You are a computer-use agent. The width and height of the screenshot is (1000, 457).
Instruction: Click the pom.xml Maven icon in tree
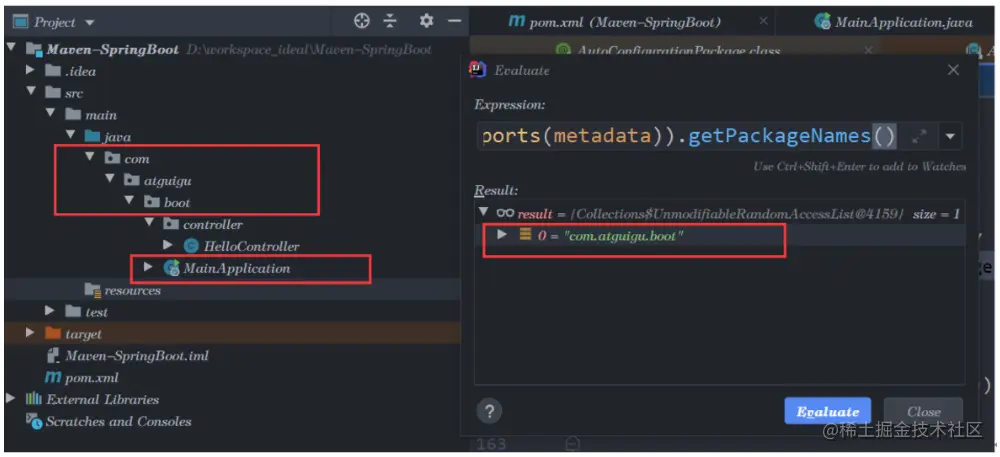click(53, 378)
